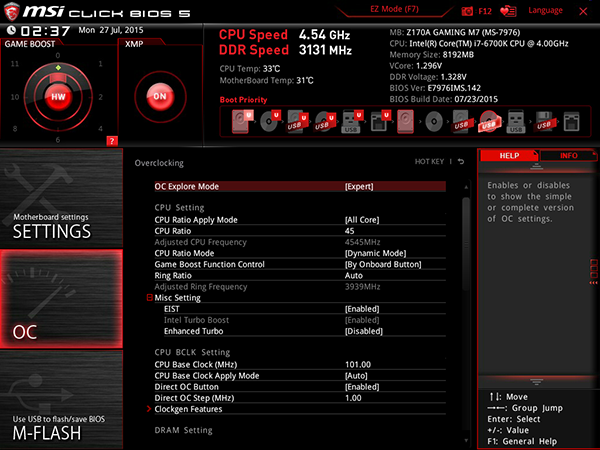Select the UEFI CD/DVD boot device icon
The height and width of the screenshot is (450, 600).
270,121
